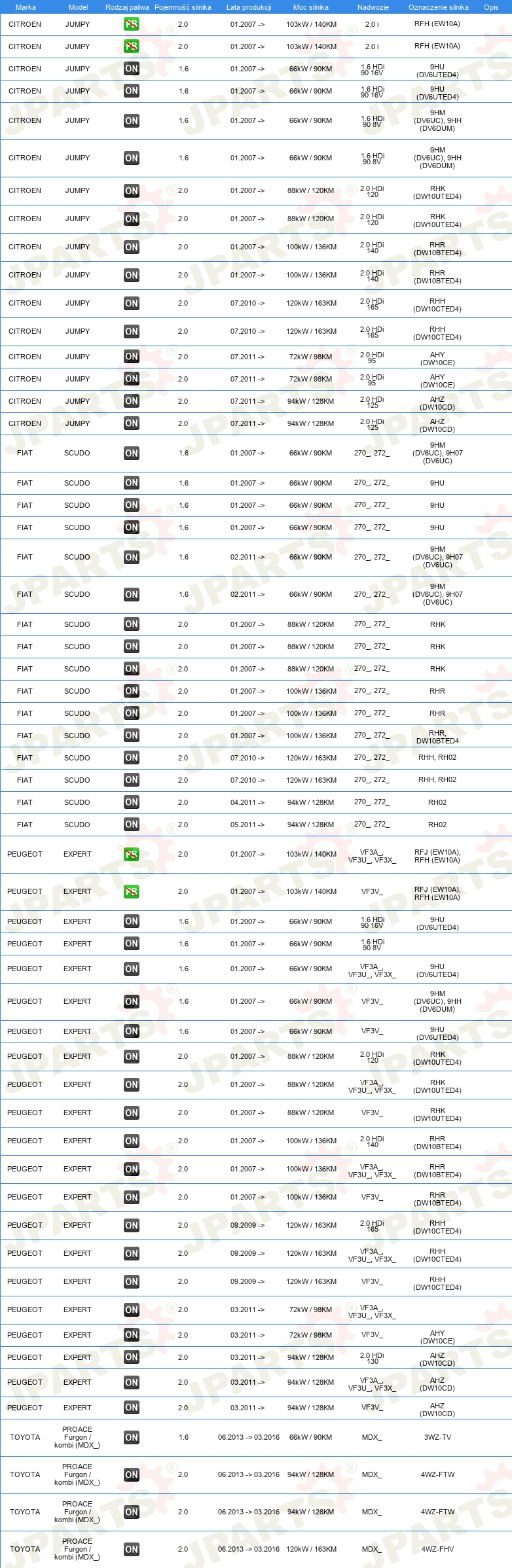Select MDX_ body cell in 3WZ-TV row

371,1437
